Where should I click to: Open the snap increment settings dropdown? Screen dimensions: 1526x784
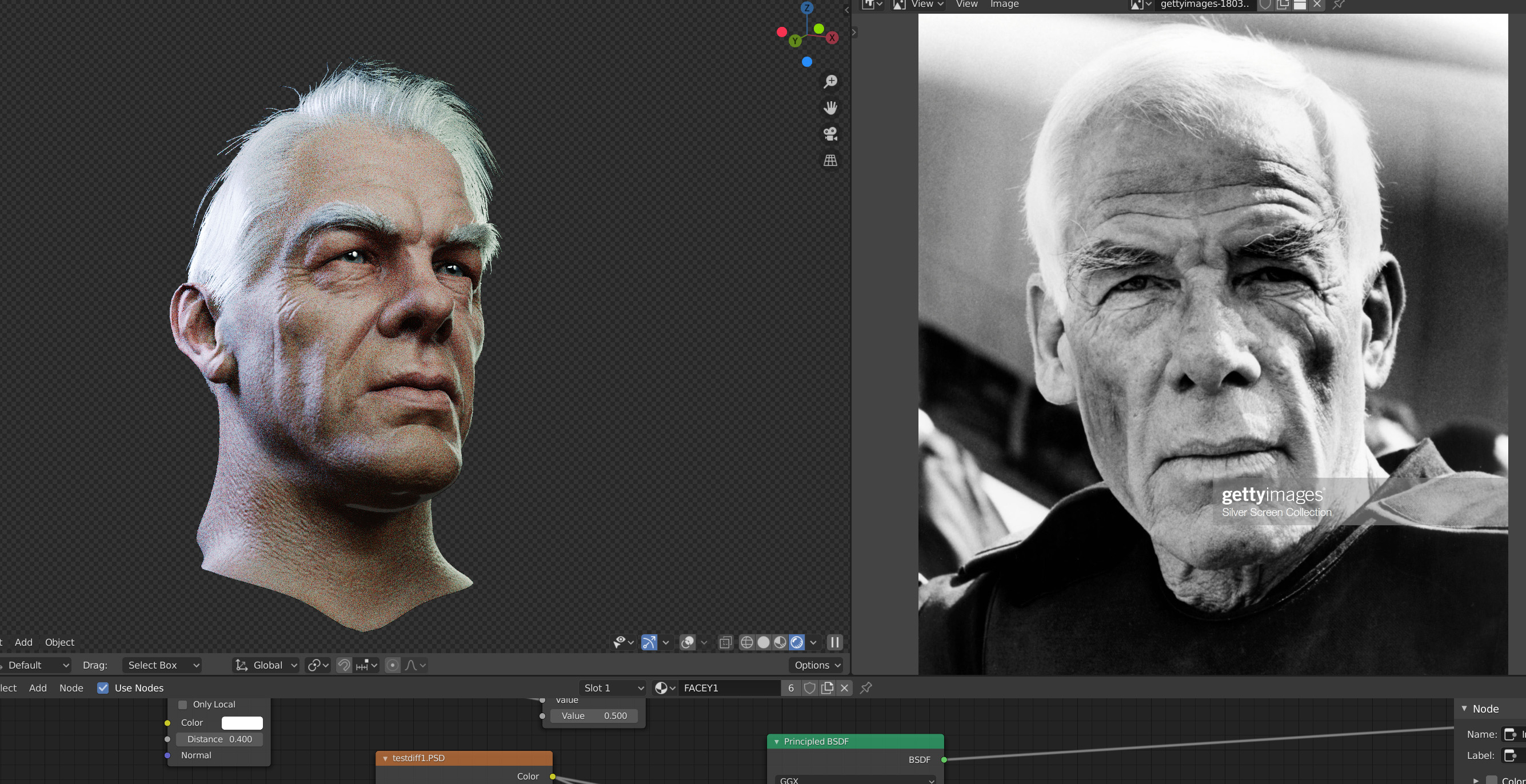(x=367, y=666)
